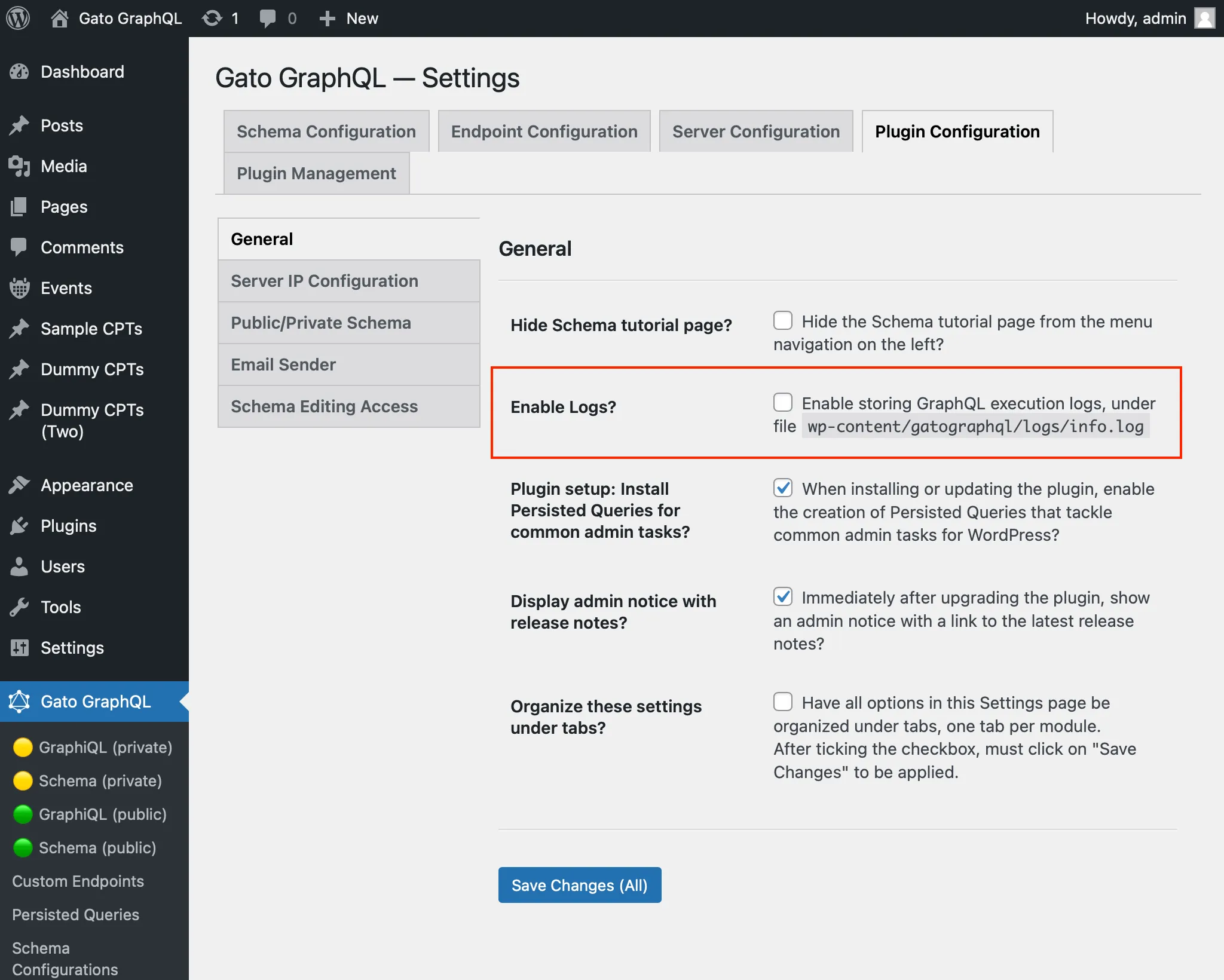Open Schema Configurations submenu link
This screenshot has width=1224, height=980.
coord(65,958)
